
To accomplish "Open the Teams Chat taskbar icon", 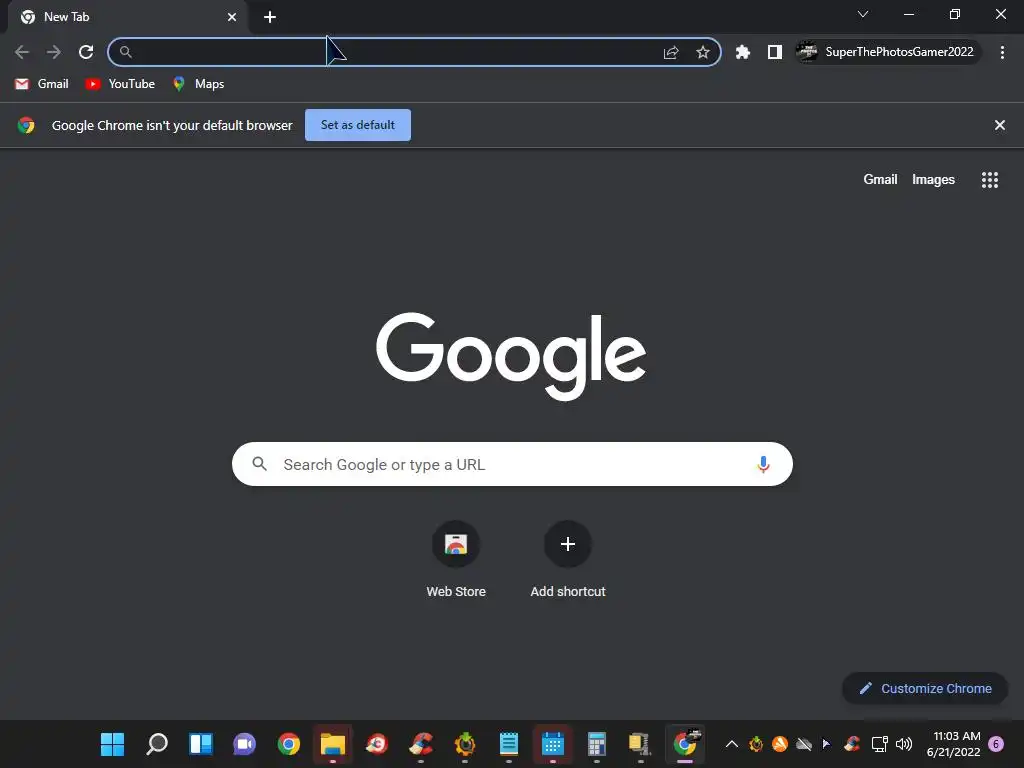I will point(244,744).
